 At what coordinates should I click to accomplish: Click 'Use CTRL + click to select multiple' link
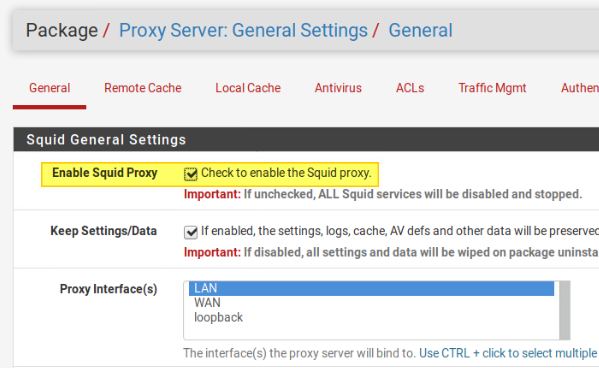click(508, 353)
